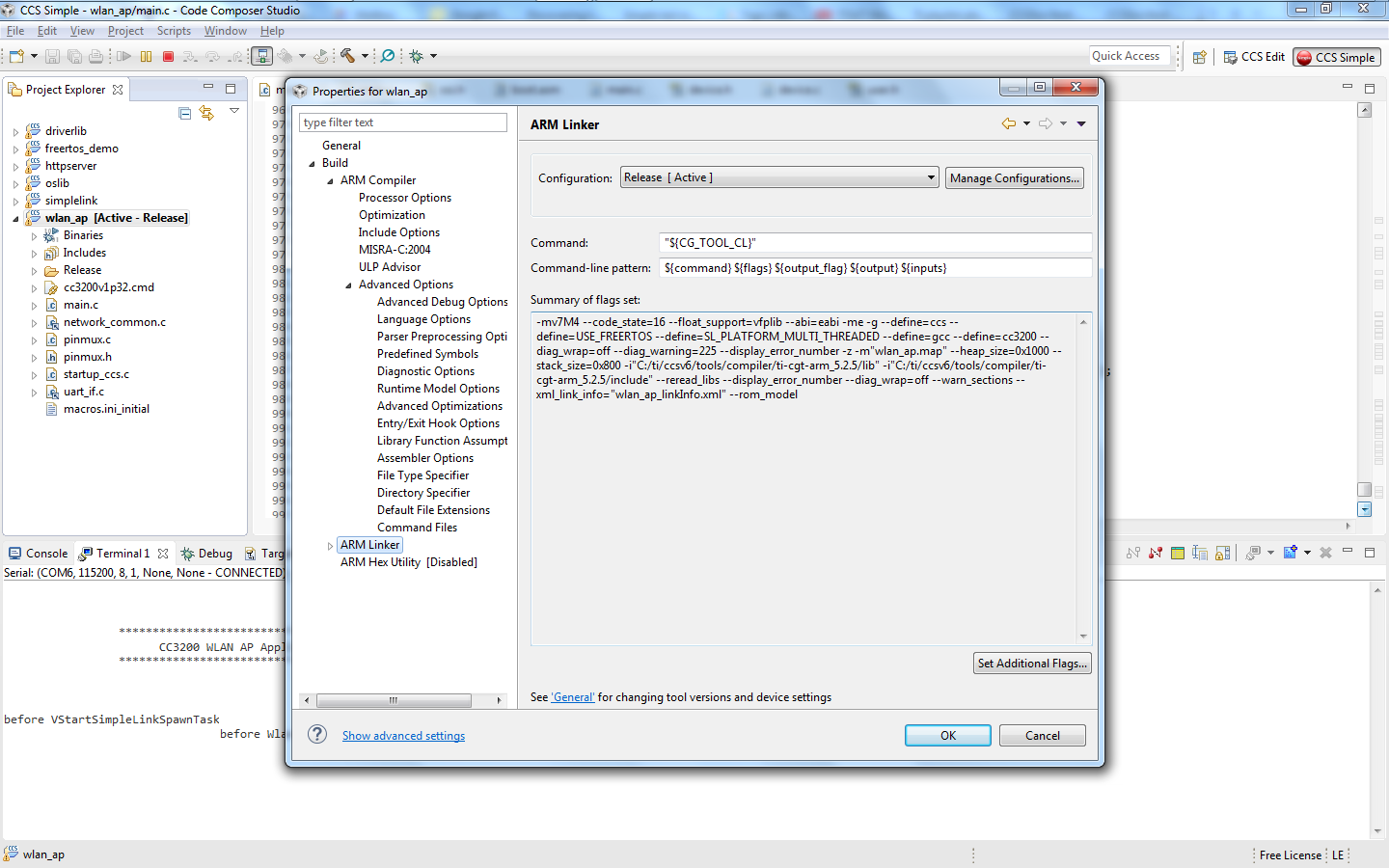Click the type filter text field
1389x868 pixels.
point(403,122)
